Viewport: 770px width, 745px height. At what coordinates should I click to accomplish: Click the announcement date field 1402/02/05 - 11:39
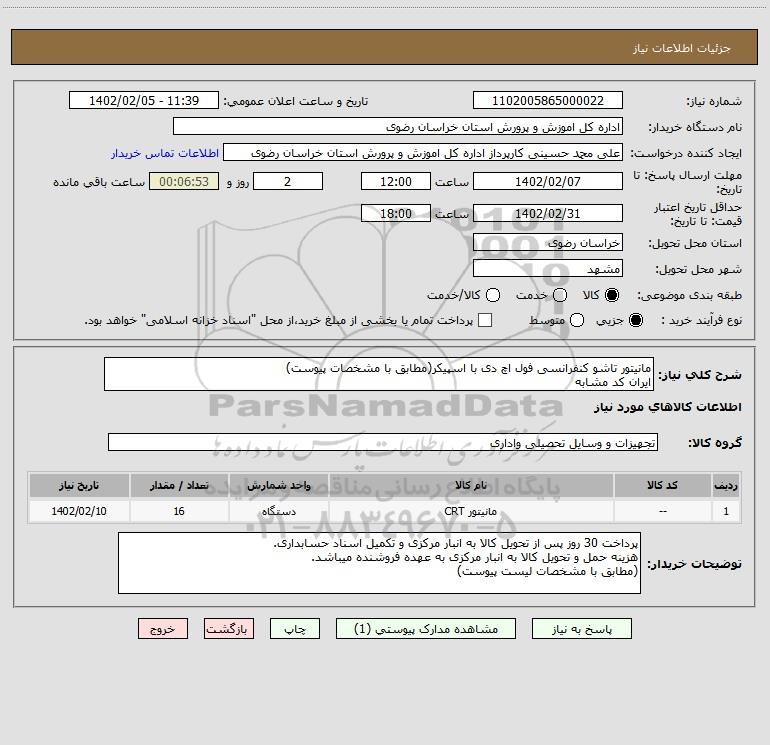click(x=144, y=101)
